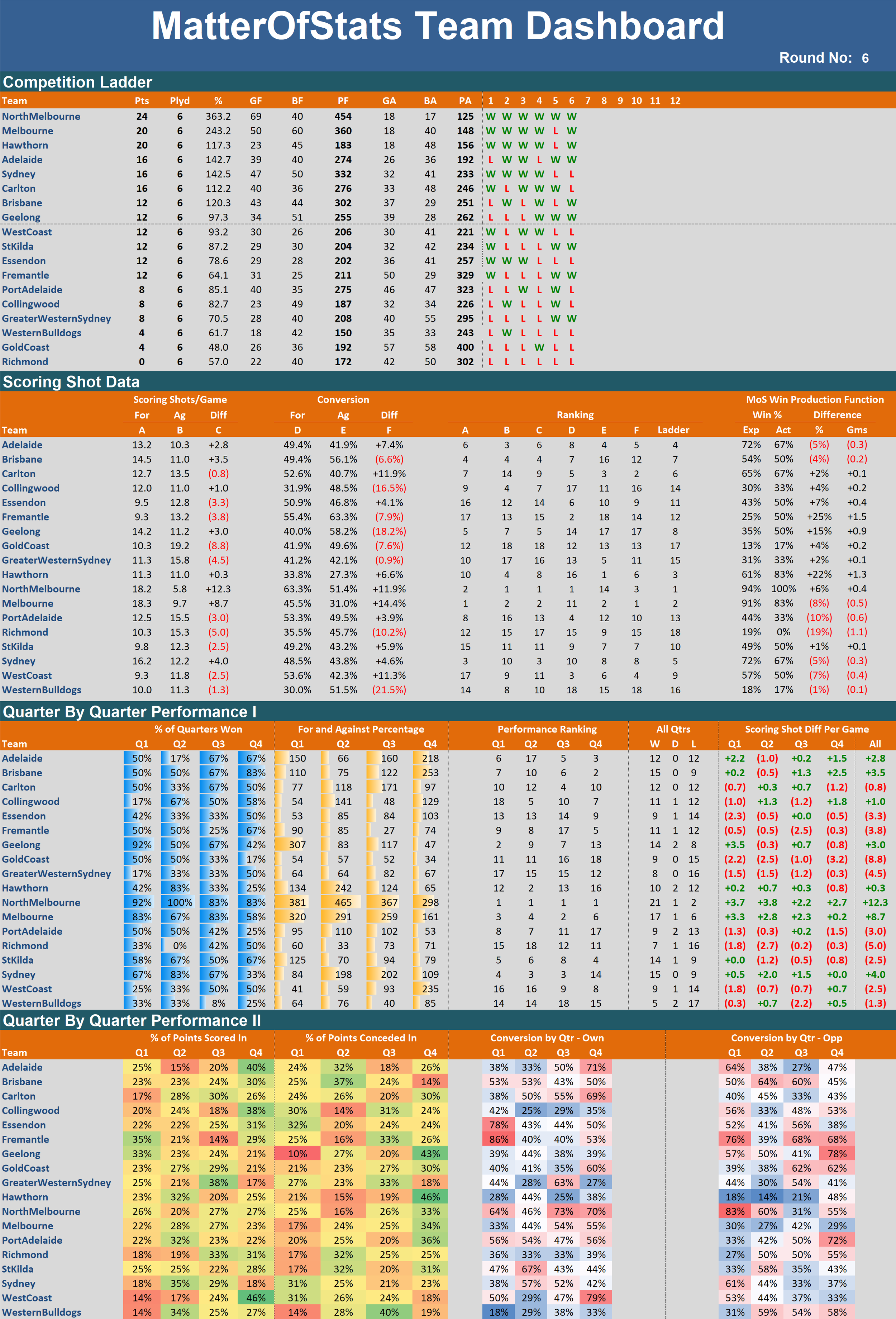Click GoldCoast's 400 points against value
The height and width of the screenshot is (1319, 896).
465,347
